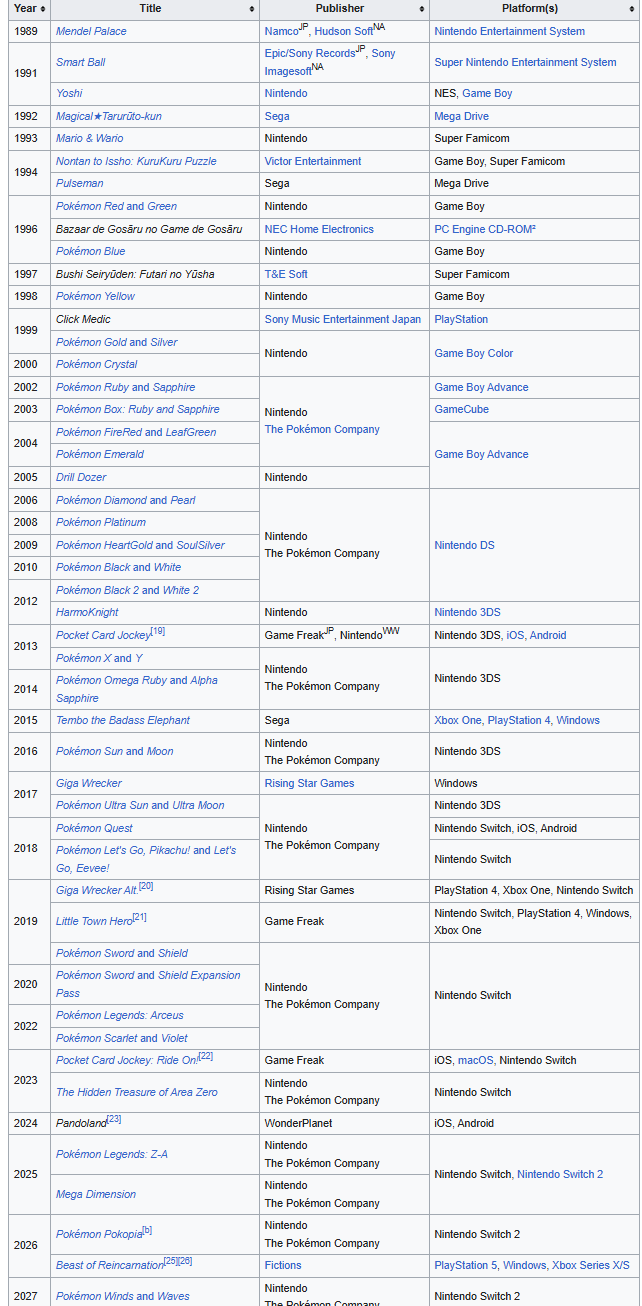Click iOS link in Pocket Card Jockey row

515,635
